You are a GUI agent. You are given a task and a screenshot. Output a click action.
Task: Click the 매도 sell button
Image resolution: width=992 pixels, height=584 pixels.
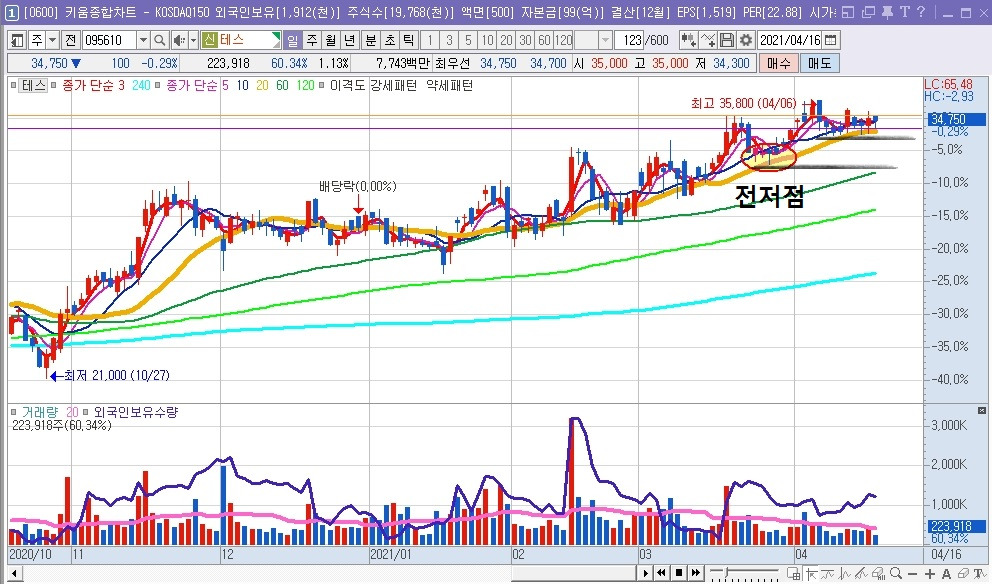[819, 63]
